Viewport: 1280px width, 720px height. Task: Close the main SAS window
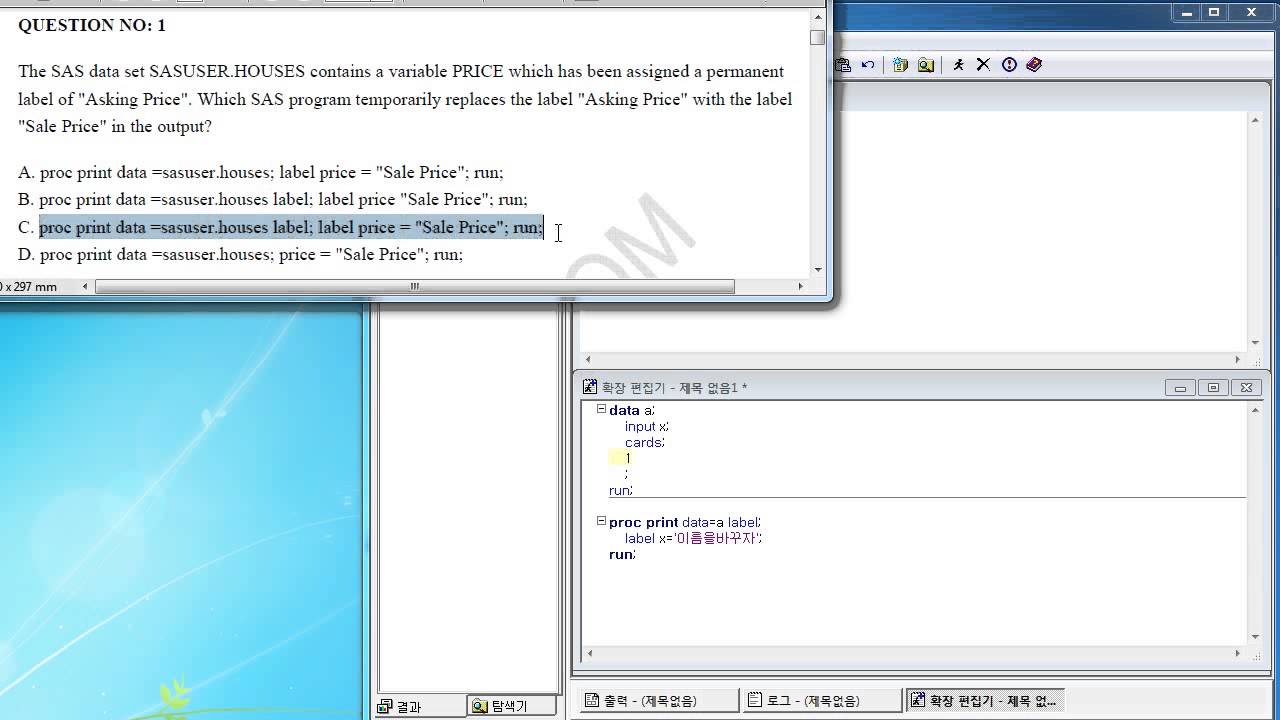tap(1252, 12)
